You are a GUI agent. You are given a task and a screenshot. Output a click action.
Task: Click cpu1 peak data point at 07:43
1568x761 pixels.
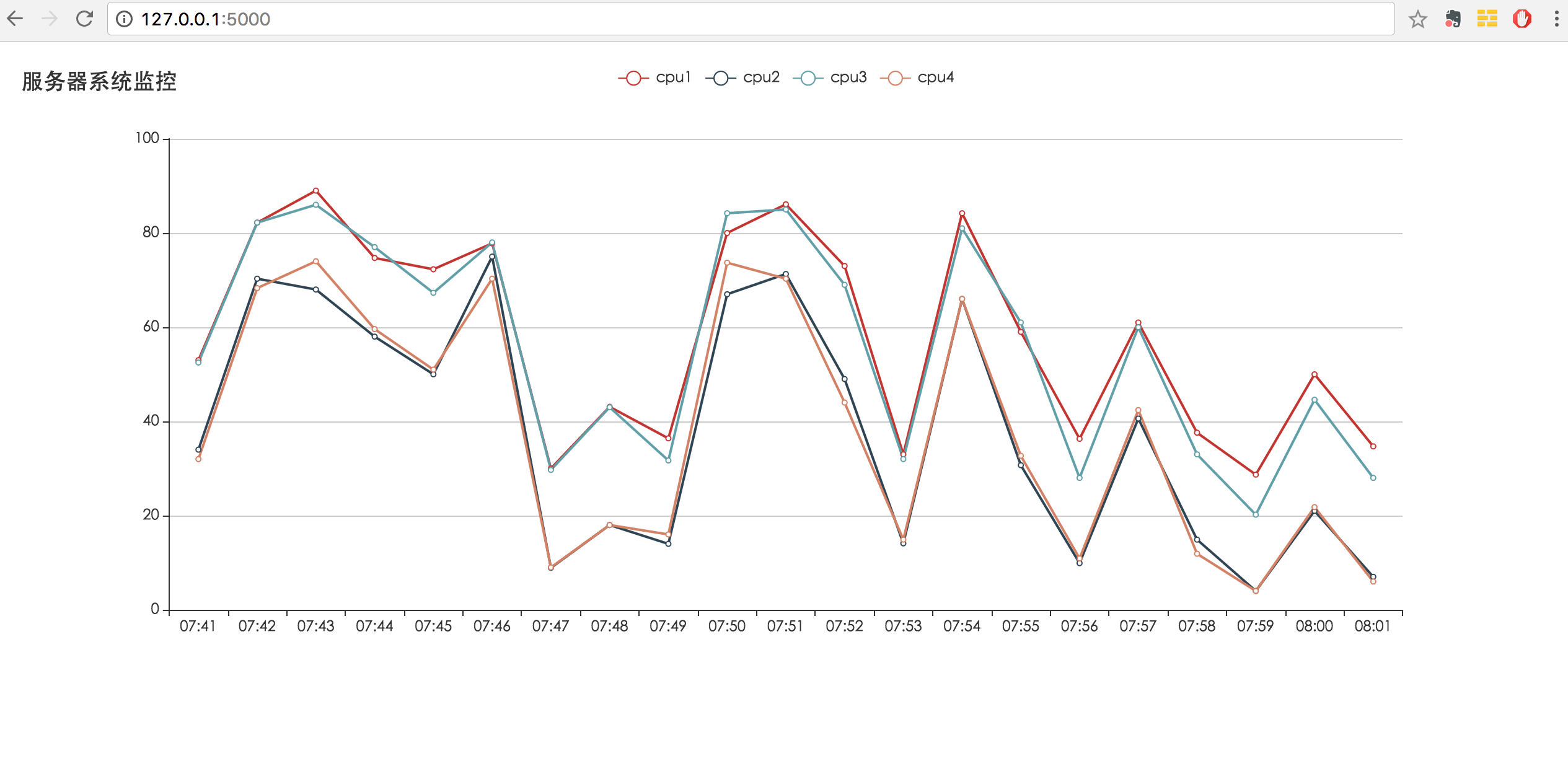(316, 191)
